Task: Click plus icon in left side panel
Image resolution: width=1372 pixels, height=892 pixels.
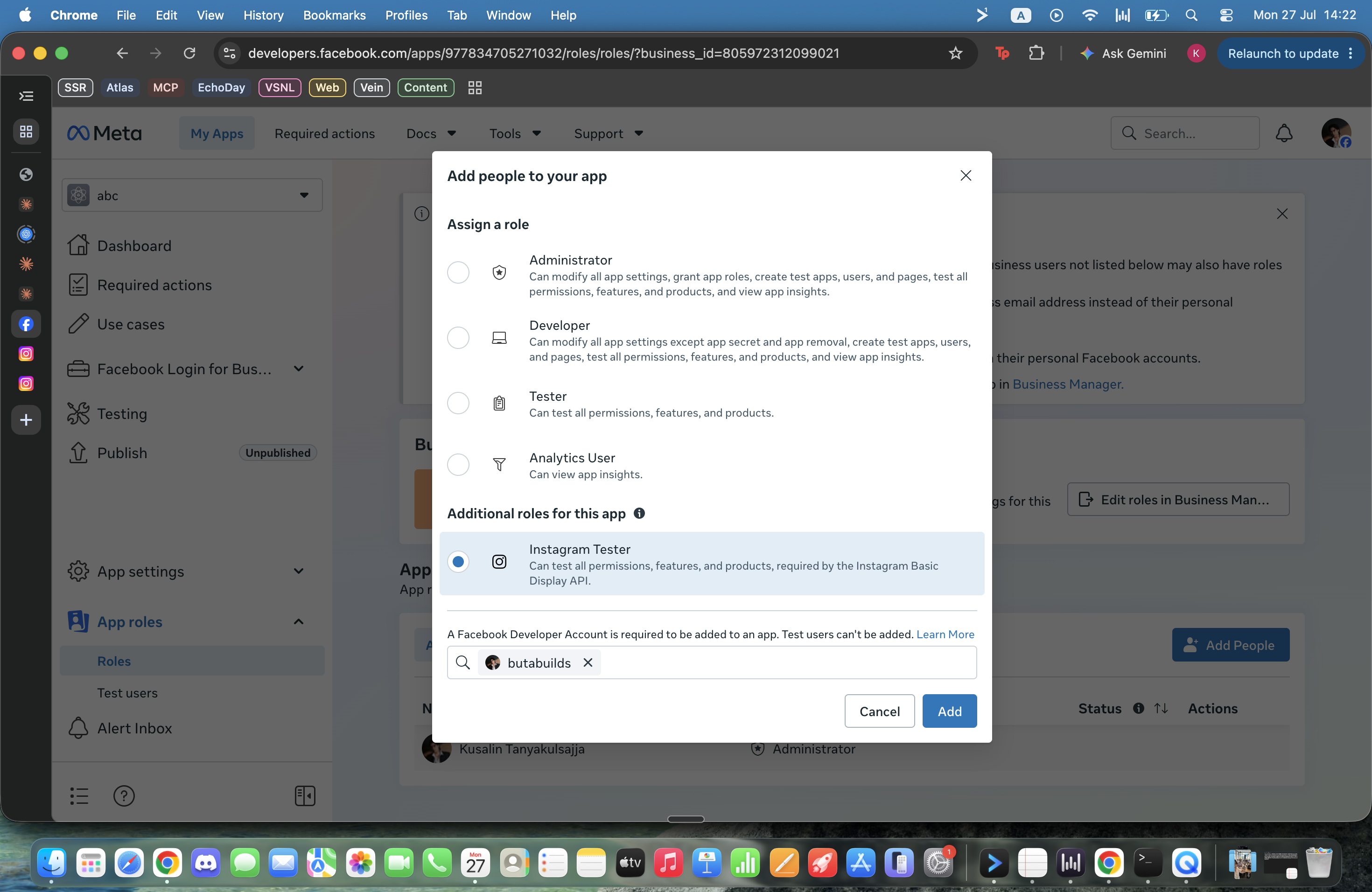Action: (x=26, y=420)
